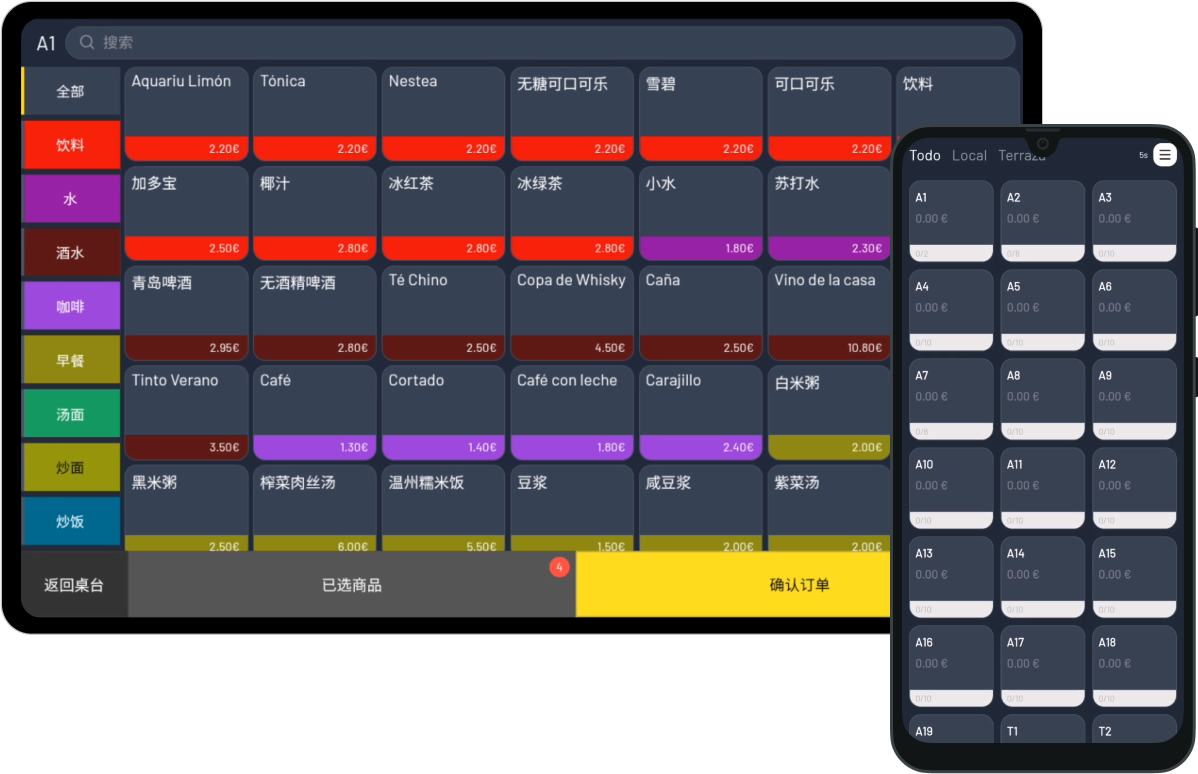Screen dimensions: 1198x774
Task: Open table A5 on the phone
Action: [1042, 309]
